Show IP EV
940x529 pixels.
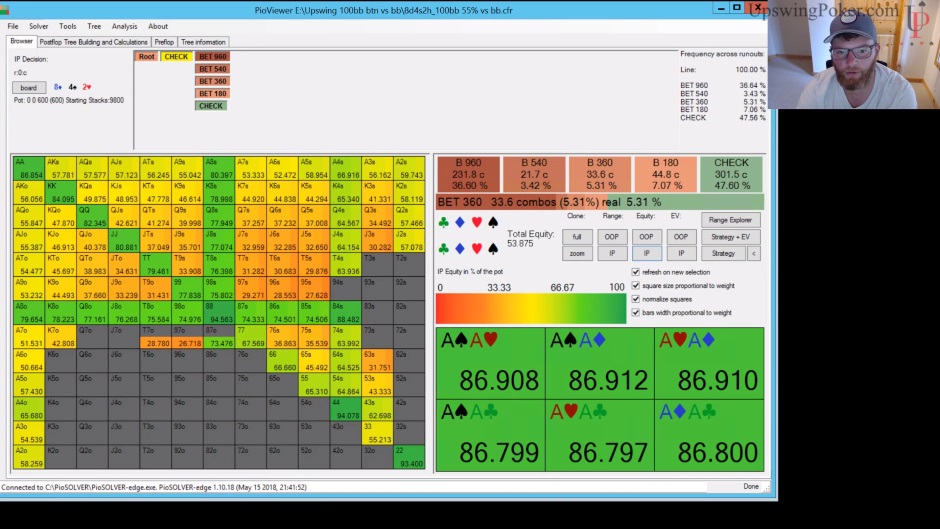click(681, 254)
